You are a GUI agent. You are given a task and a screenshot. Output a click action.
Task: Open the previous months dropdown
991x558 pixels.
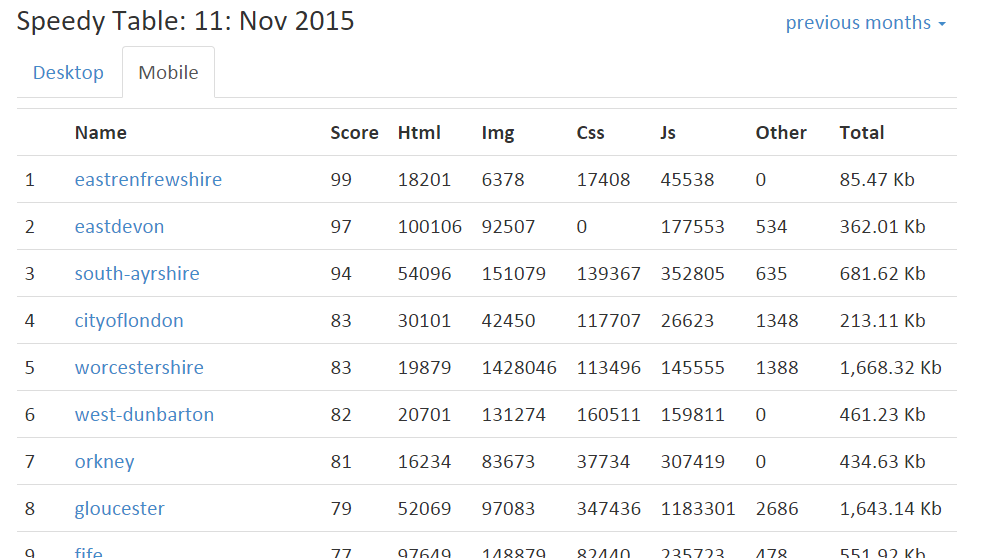[x=865, y=23]
